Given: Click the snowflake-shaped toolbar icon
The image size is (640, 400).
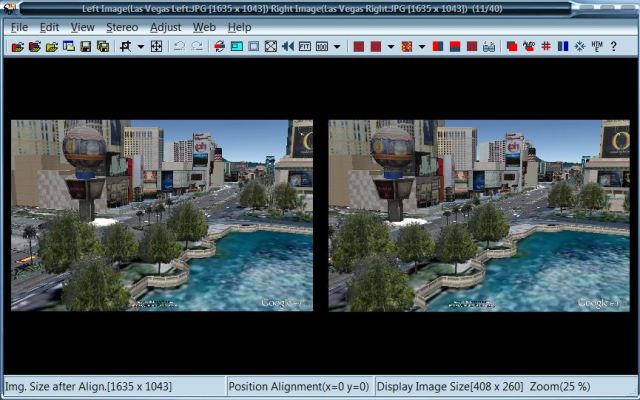Looking at the screenshot, I should tap(580, 47).
